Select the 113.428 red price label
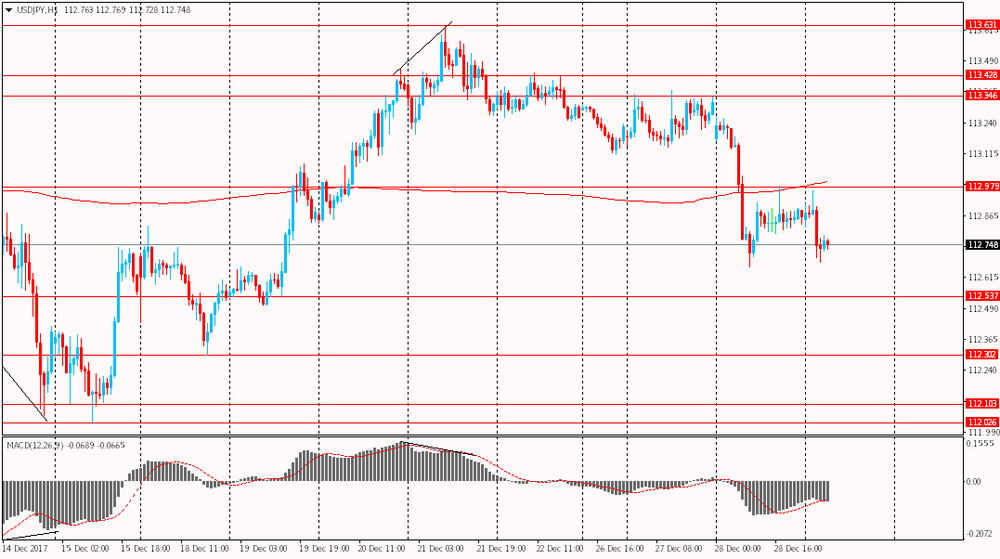 point(982,75)
